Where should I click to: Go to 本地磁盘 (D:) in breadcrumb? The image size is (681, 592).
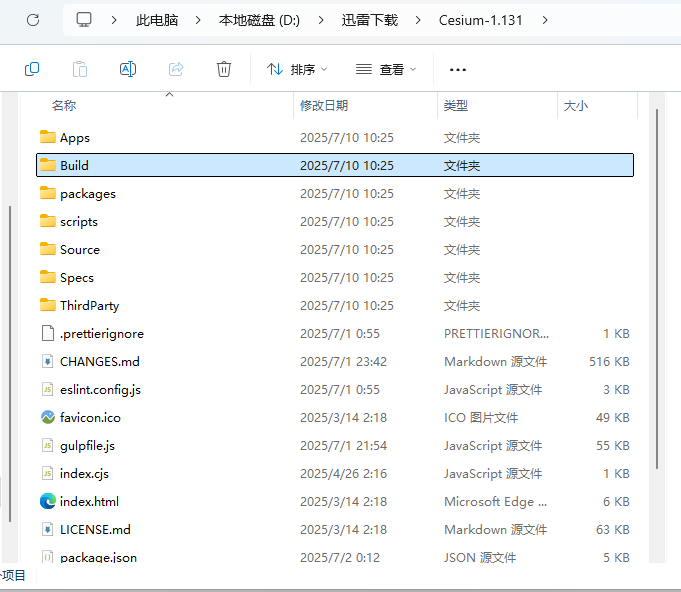[259, 20]
